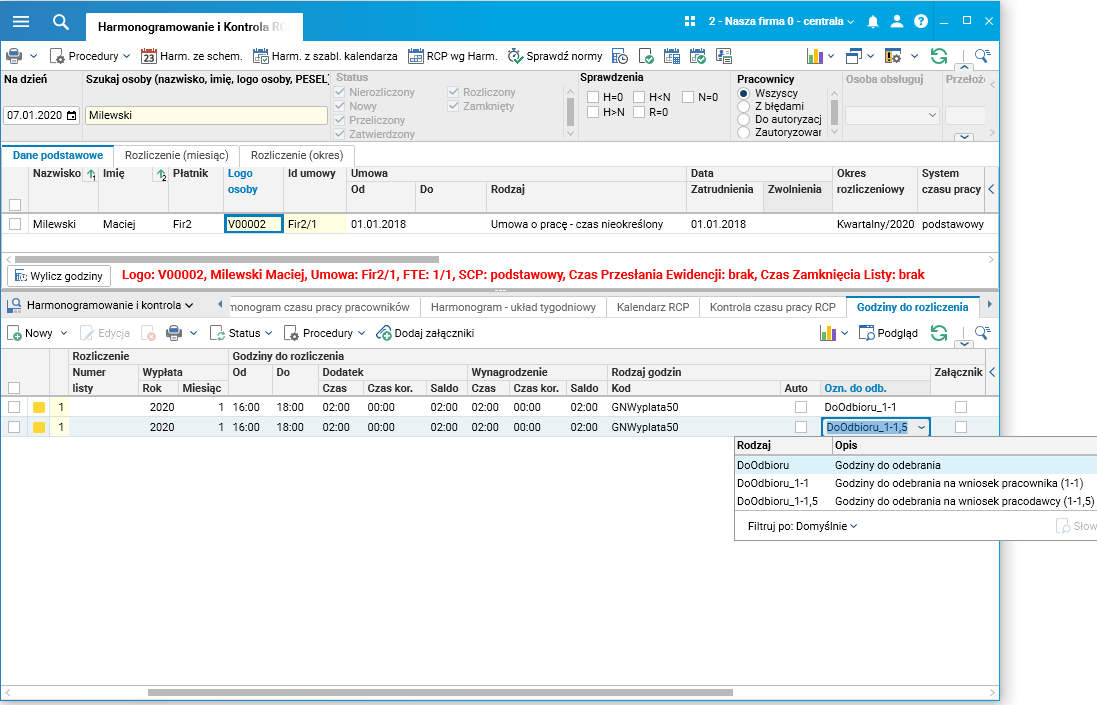Open notifications bell

click(872, 22)
